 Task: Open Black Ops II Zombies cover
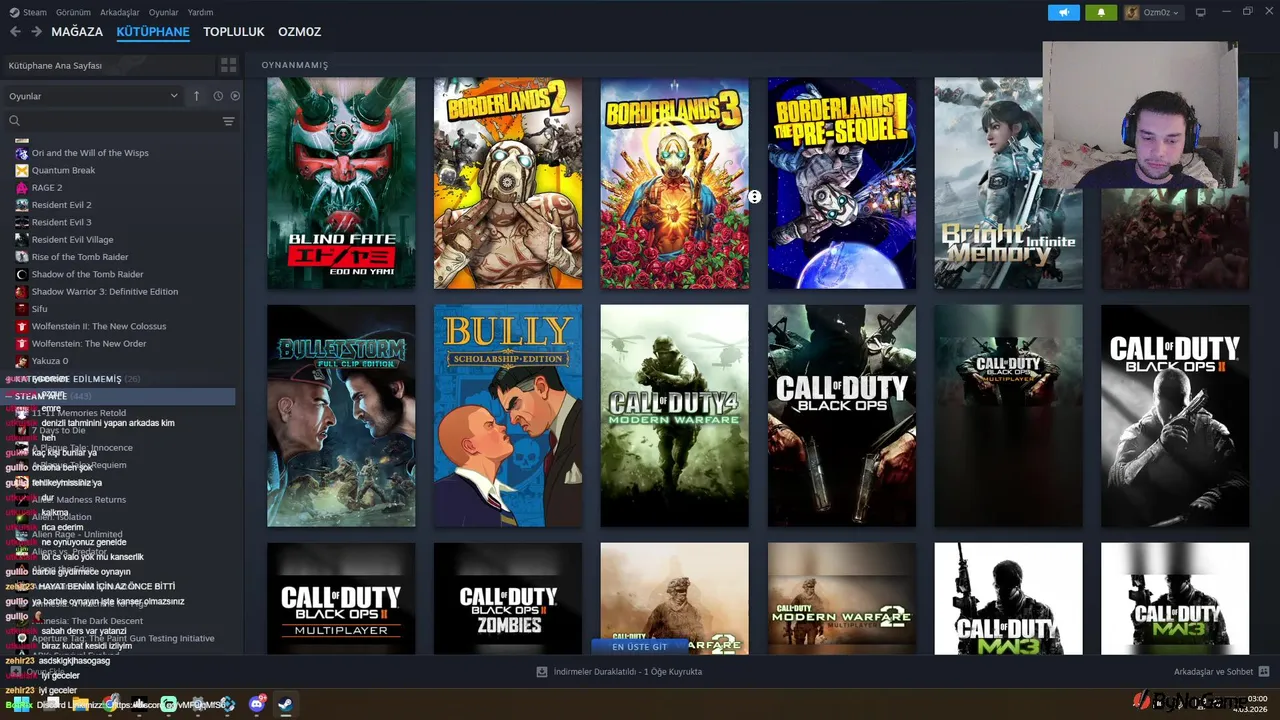point(508,599)
